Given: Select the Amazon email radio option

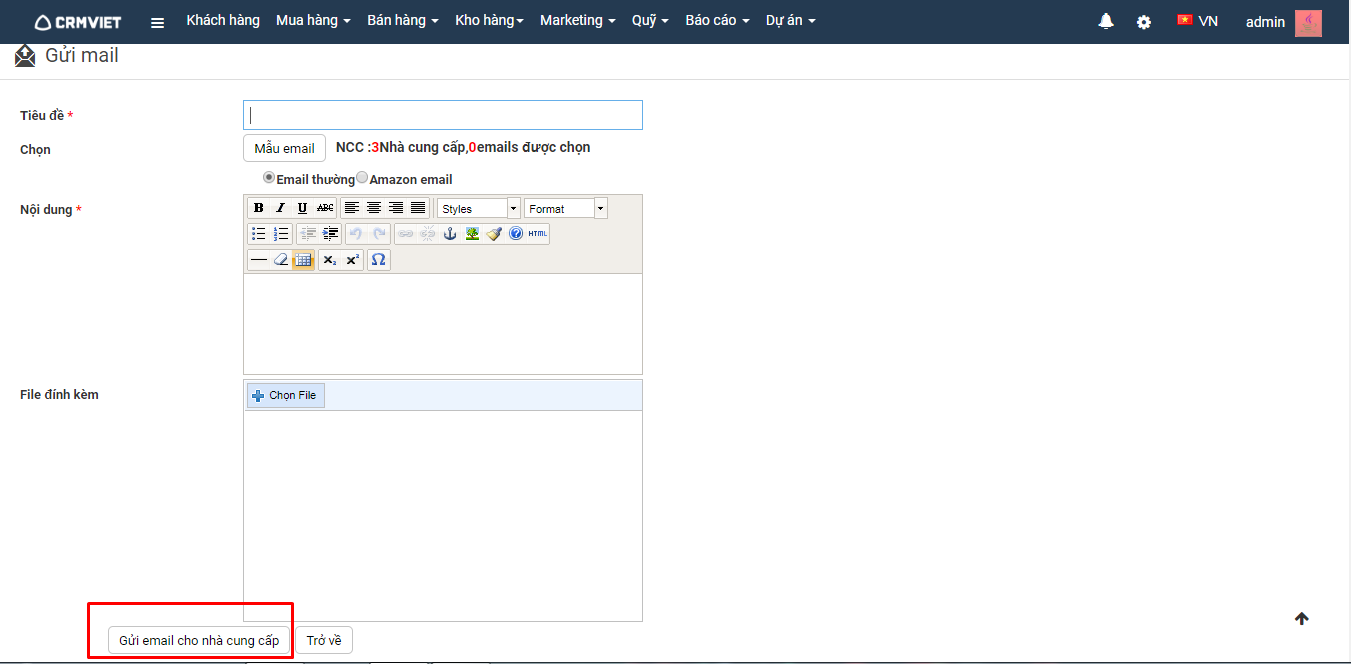Looking at the screenshot, I should coord(362,178).
